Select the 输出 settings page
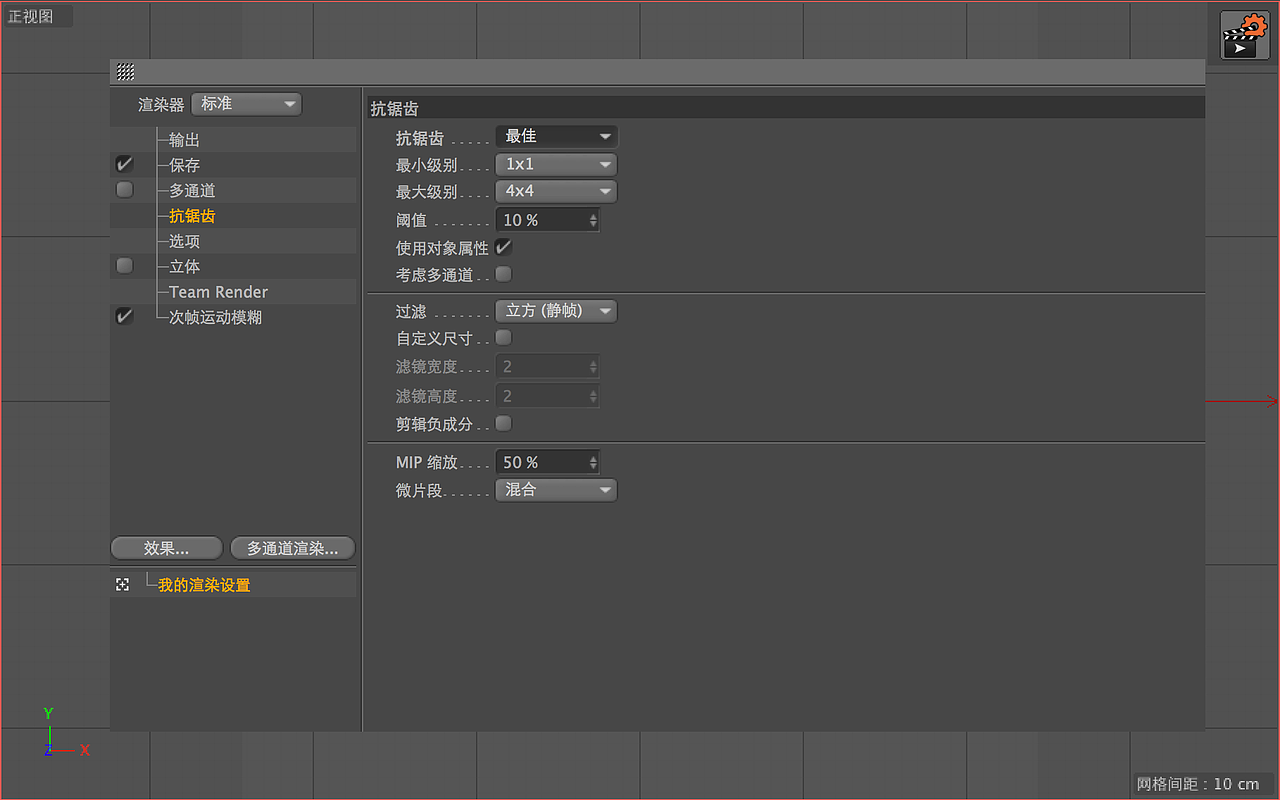 click(184, 140)
